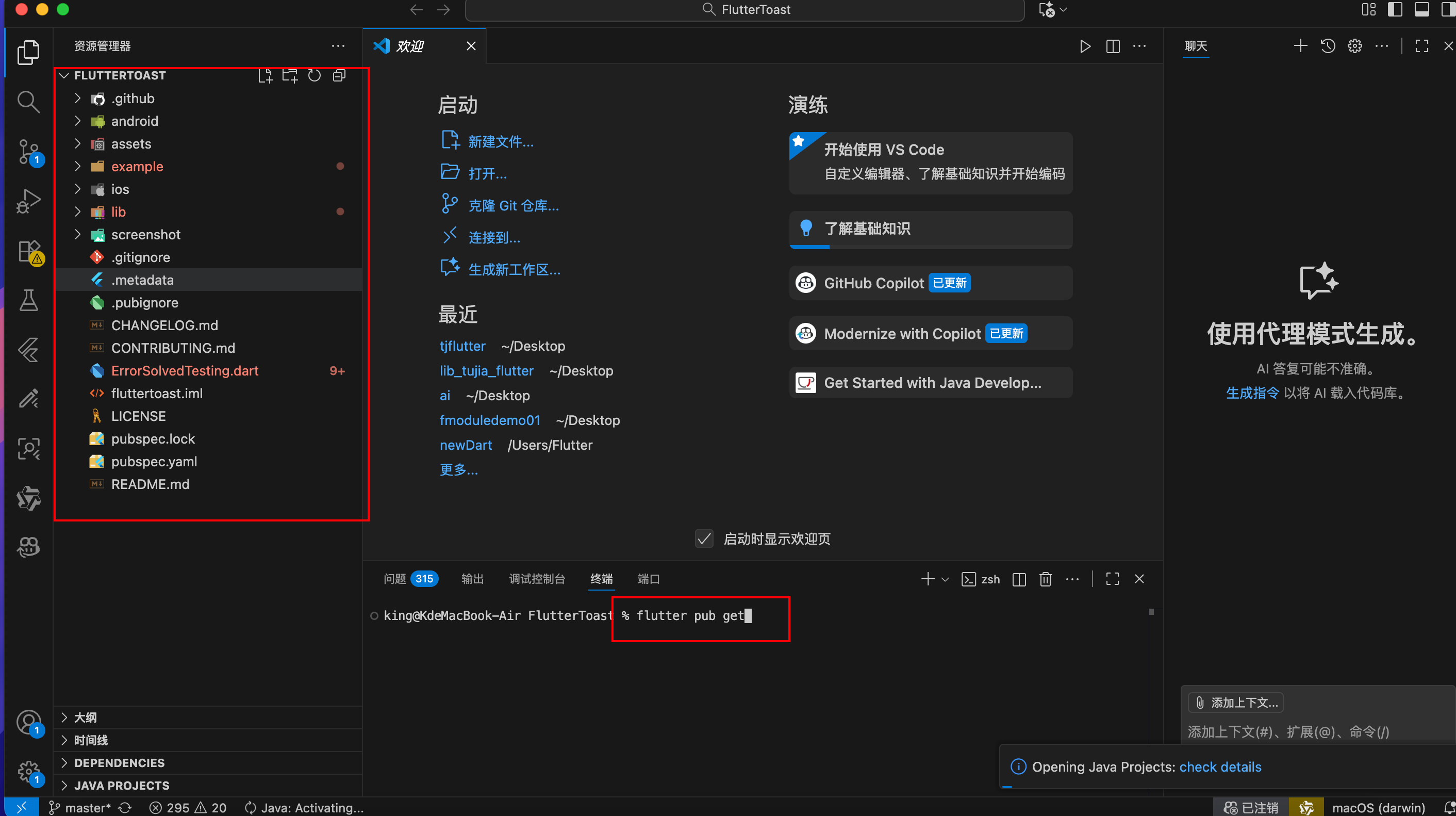Image resolution: width=1456 pixels, height=816 pixels.
Task: Open the Run and Debug view
Action: [x=28, y=201]
